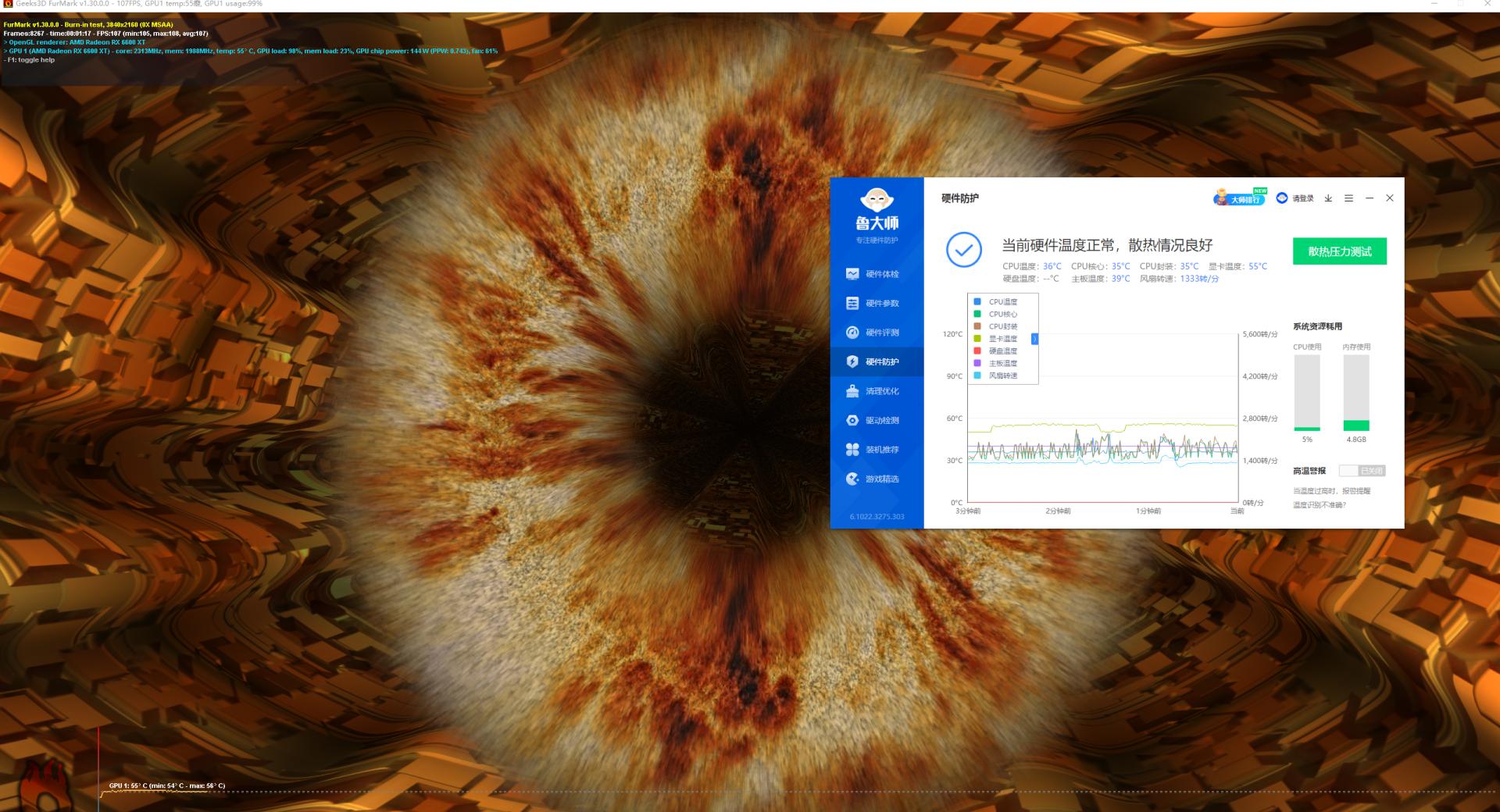Viewport: 1500px width, 812px height.
Task: Click the 3分钟前 chart axis label
Action: pyautogui.click(x=968, y=511)
